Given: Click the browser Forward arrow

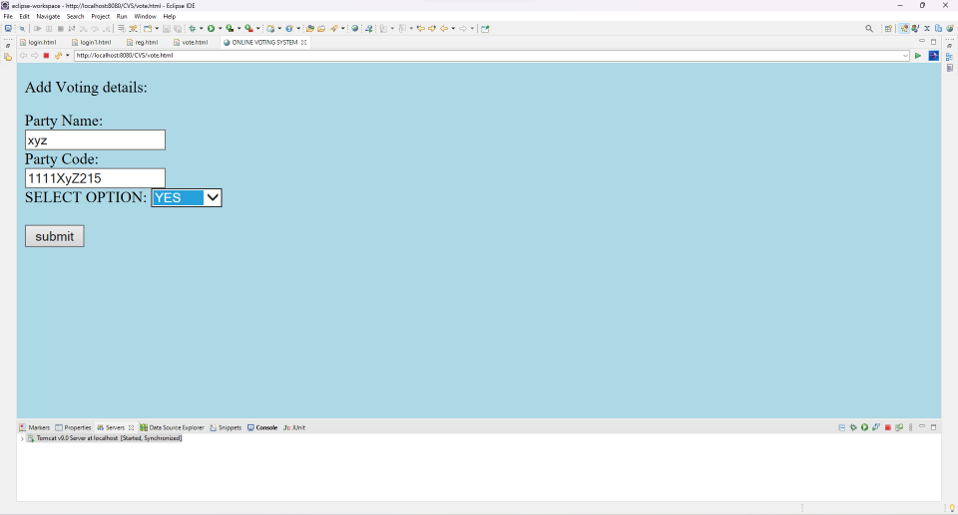Looking at the screenshot, I should tap(35, 56).
